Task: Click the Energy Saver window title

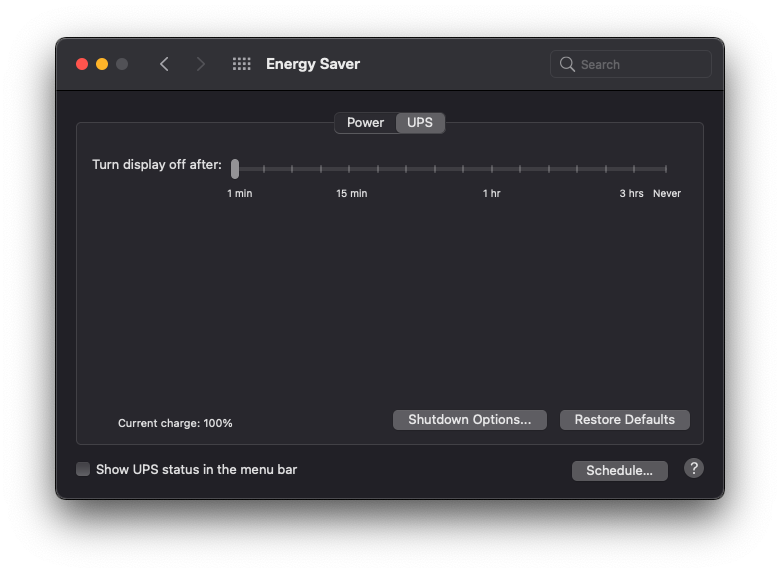Action: click(x=313, y=64)
